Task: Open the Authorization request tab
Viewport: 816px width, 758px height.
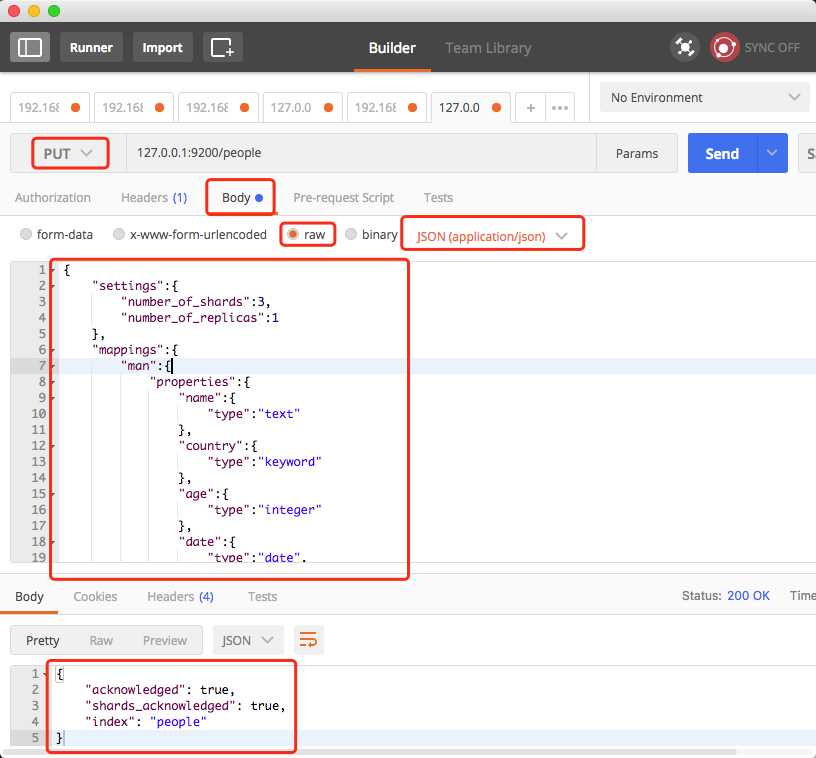Action: (x=53, y=198)
